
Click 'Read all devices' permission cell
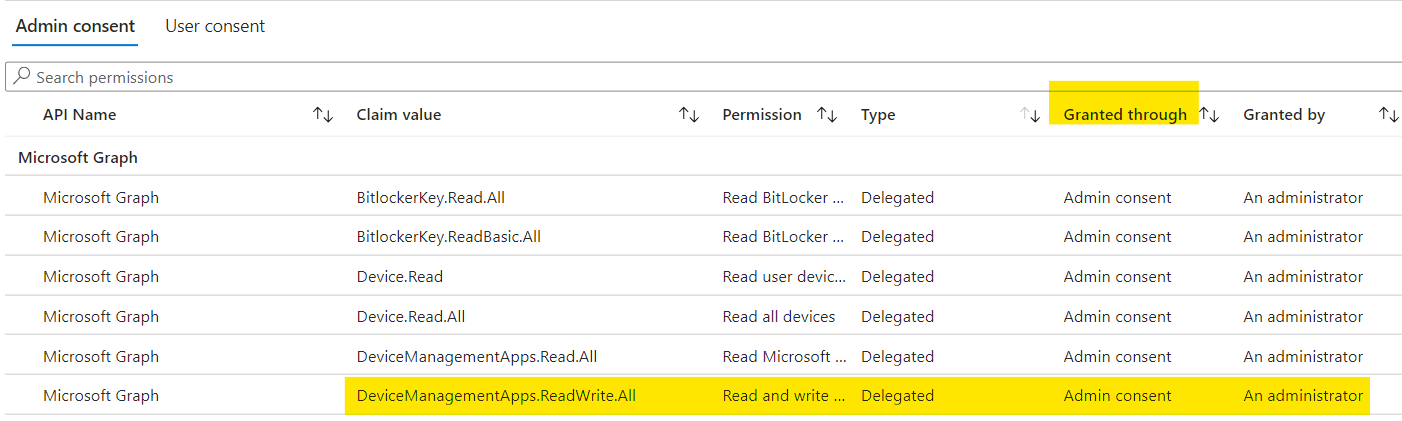point(779,317)
